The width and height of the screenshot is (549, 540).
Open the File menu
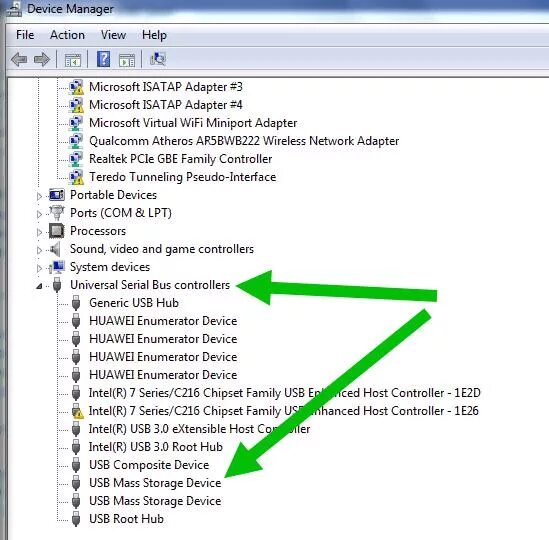click(x=25, y=35)
